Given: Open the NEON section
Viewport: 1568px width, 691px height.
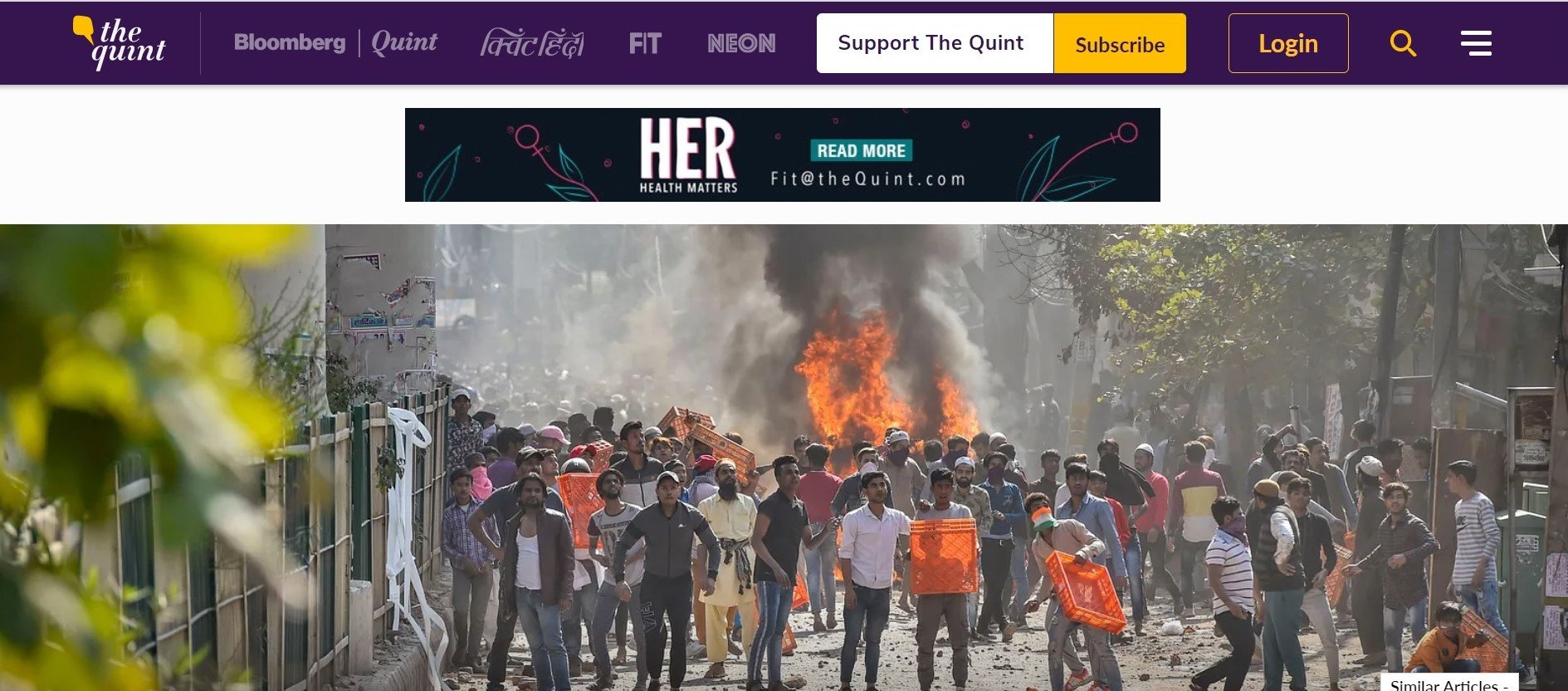Looking at the screenshot, I should tap(741, 43).
